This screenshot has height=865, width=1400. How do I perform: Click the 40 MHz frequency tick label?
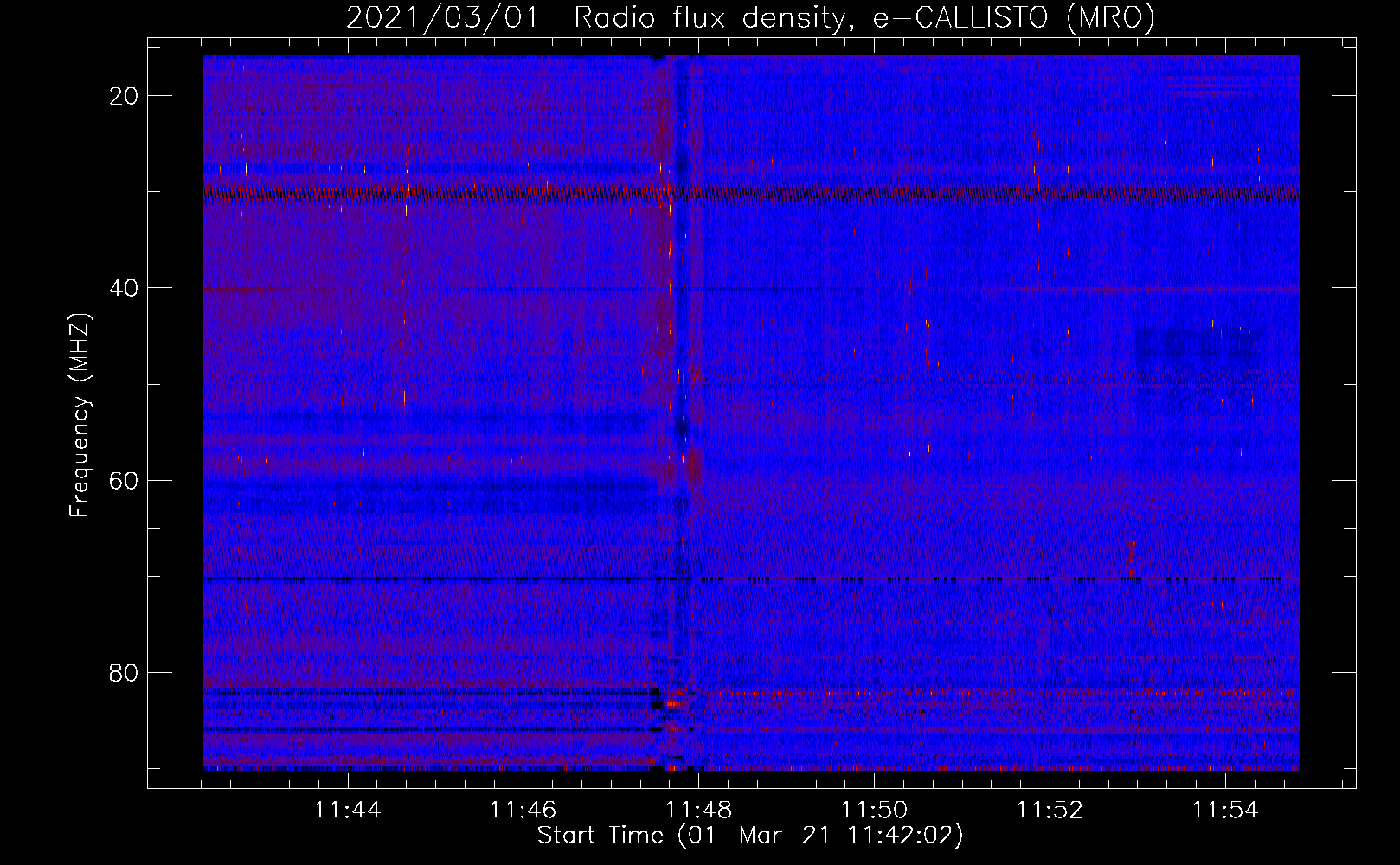point(125,287)
